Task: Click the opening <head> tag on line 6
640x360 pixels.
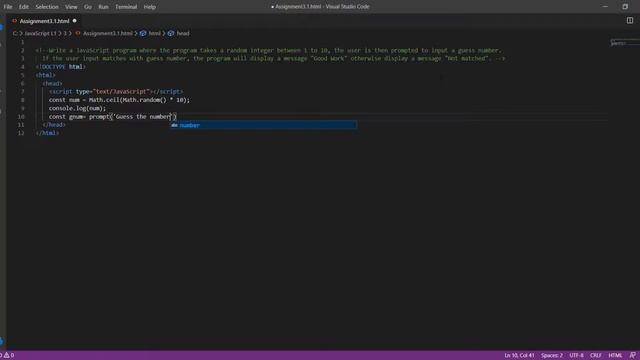Action: 52,83
